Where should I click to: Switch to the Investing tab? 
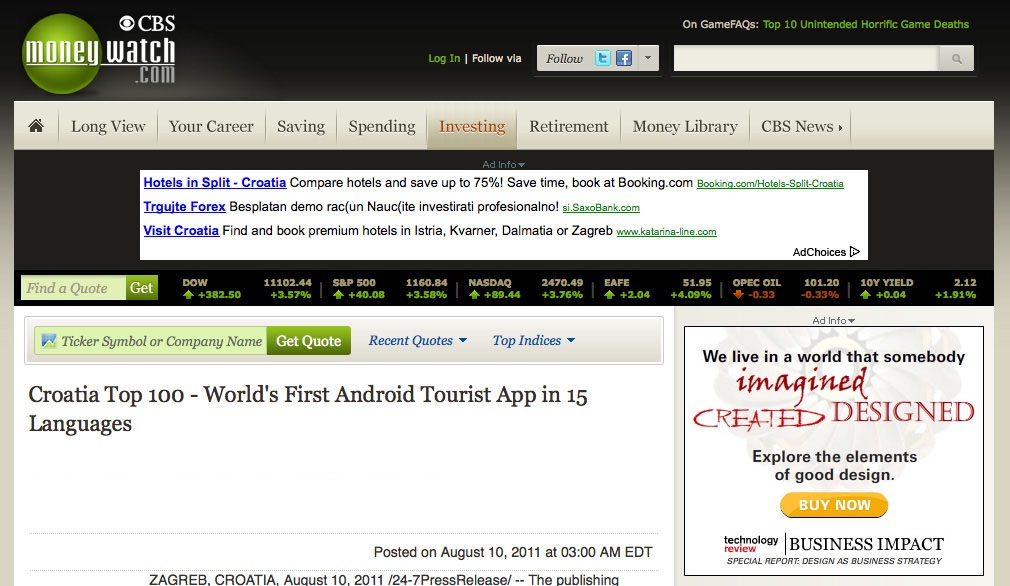(x=471, y=127)
